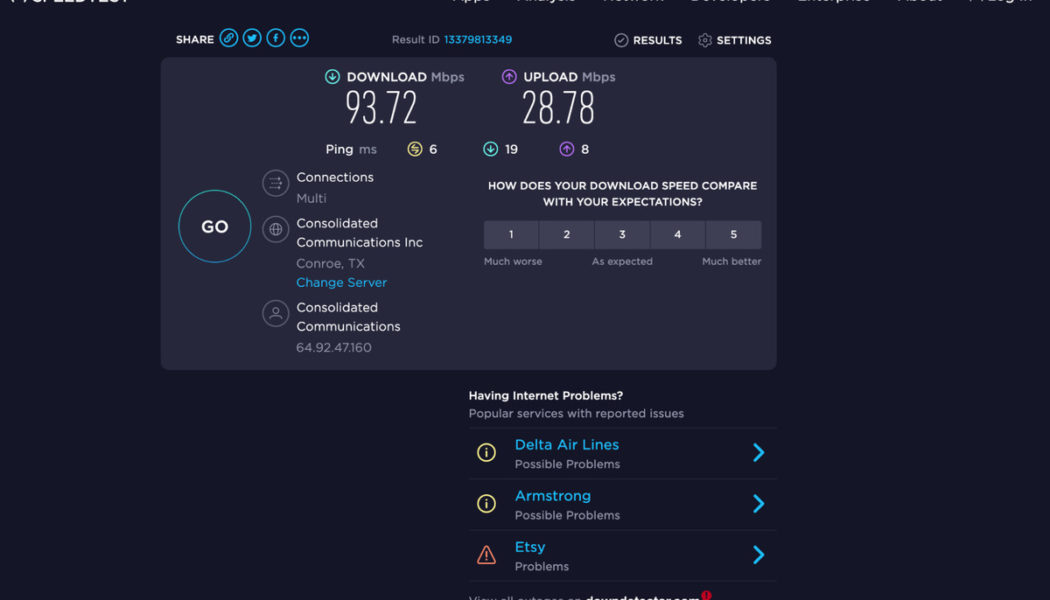
Task: Open the Network menu
Action: point(633,2)
